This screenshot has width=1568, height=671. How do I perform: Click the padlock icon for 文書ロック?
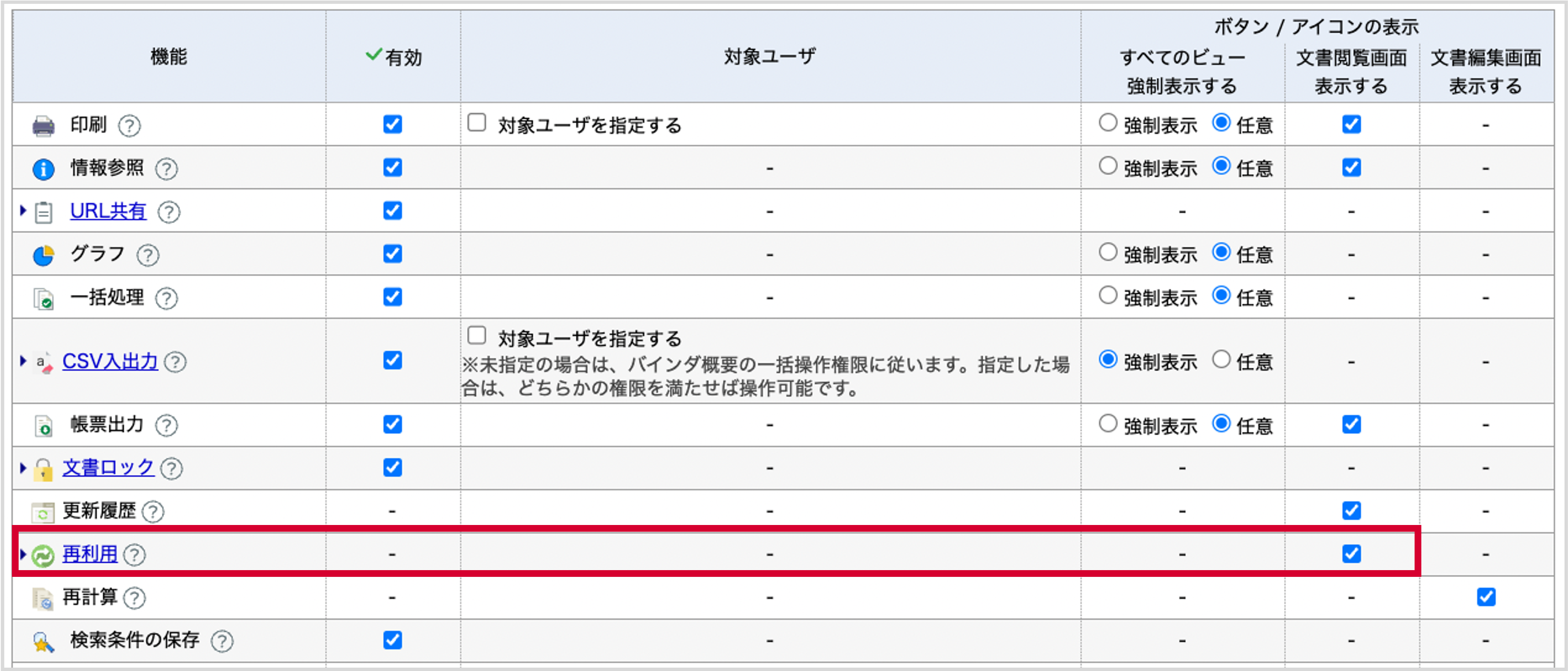pos(43,469)
